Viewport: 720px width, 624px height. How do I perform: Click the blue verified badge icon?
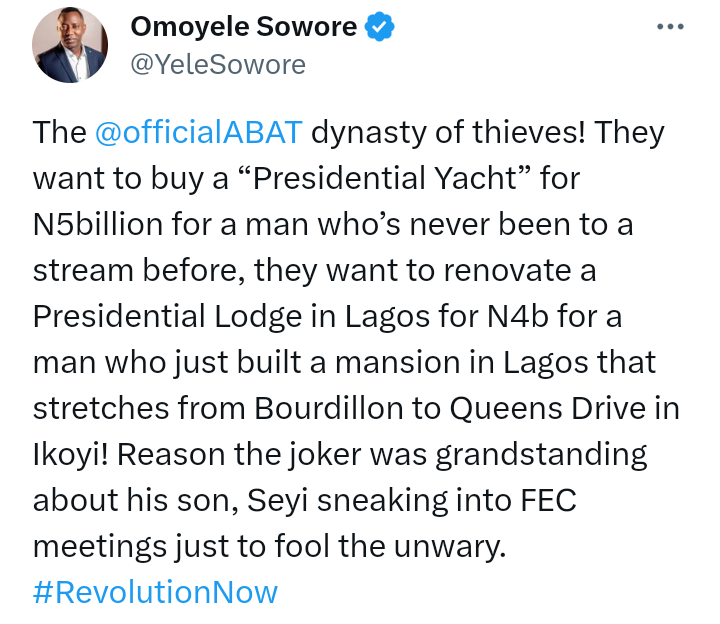pos(379,27)
